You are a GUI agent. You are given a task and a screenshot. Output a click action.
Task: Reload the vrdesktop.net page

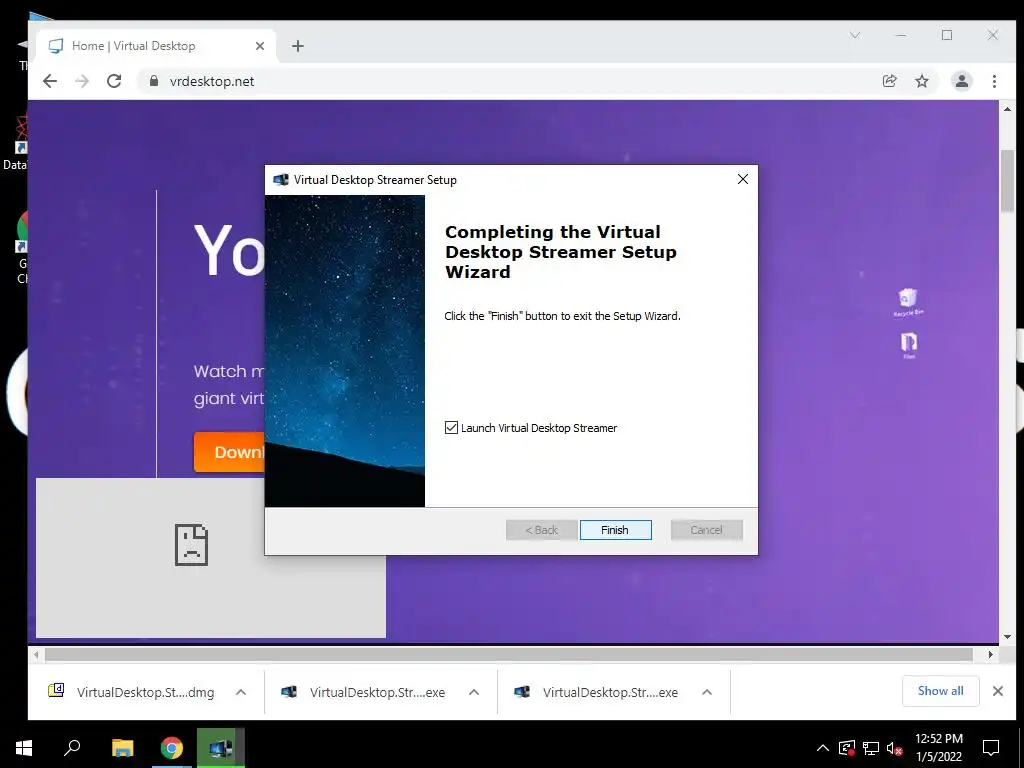pyautogui.click(x=114, y=81)
